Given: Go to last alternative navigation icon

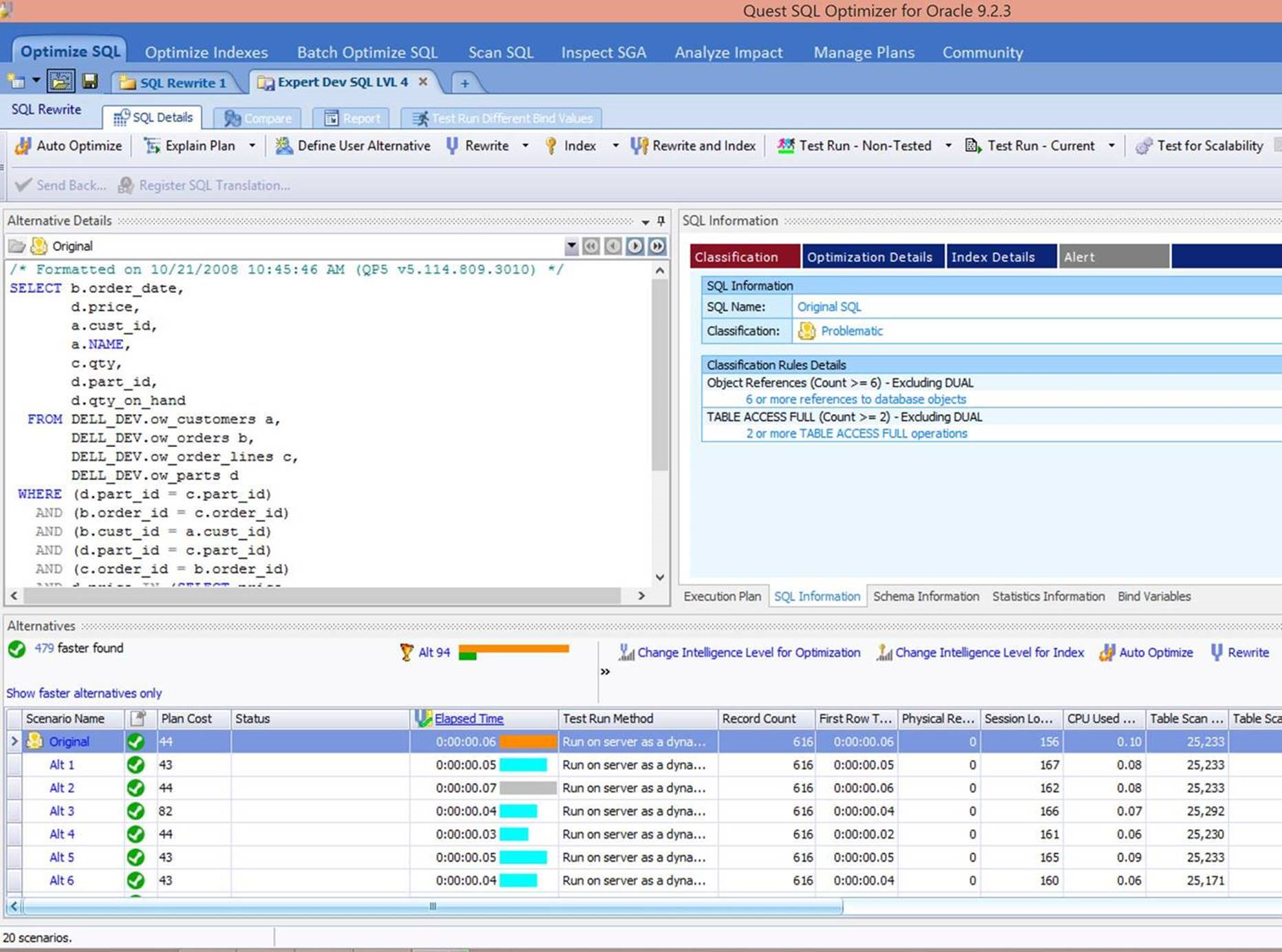Looking at the screenshot, I should [x=657, y=246].
